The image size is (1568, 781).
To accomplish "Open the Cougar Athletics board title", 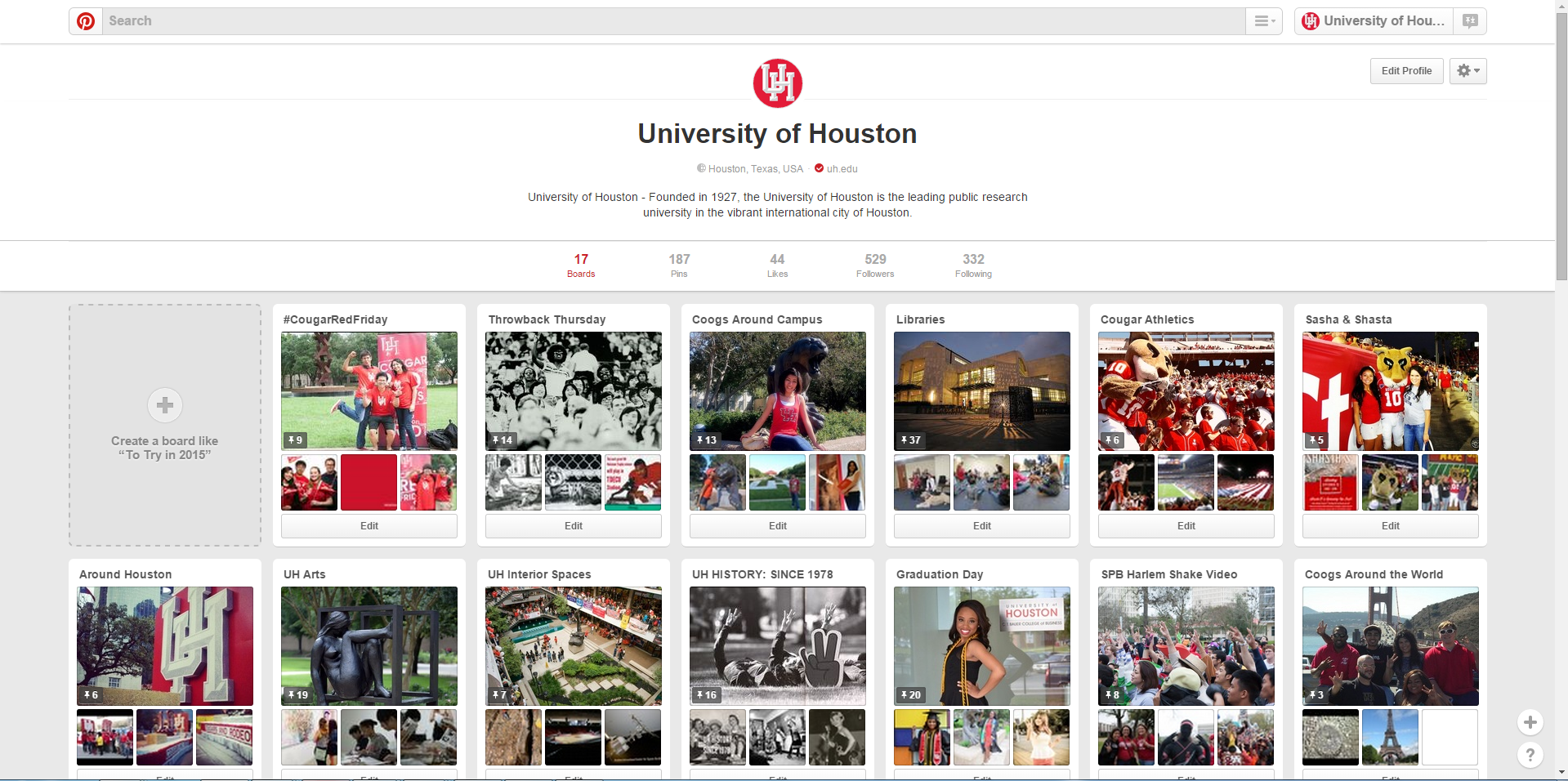I will (x=1147, y=319).
